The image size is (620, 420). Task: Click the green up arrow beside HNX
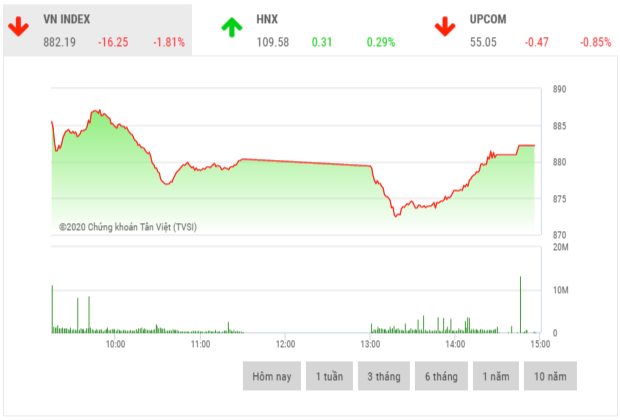[x=232, y=27]
